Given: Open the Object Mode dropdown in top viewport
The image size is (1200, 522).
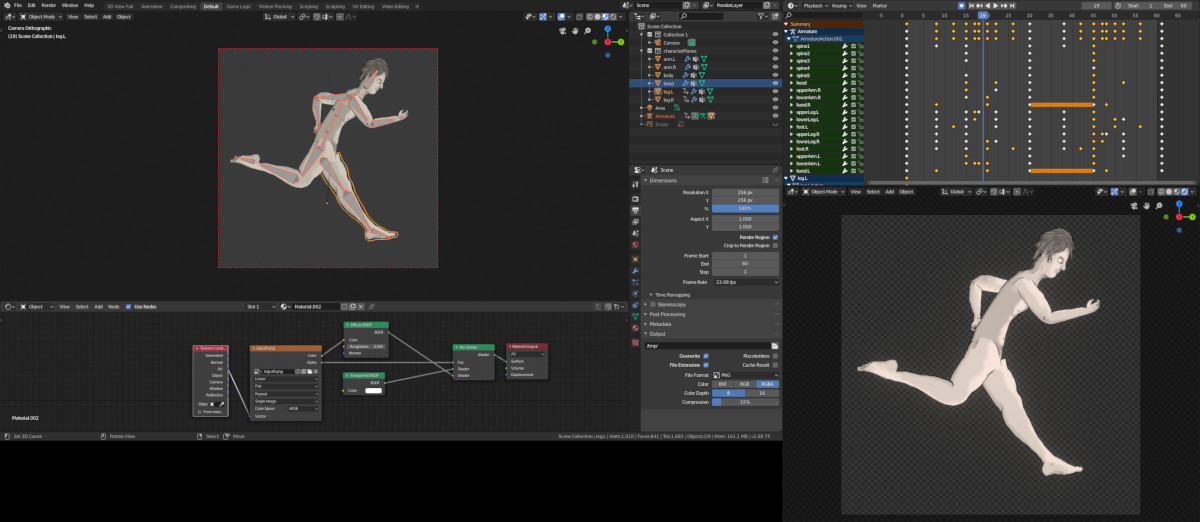Looking at the screenshot, I should click(41, 16).
